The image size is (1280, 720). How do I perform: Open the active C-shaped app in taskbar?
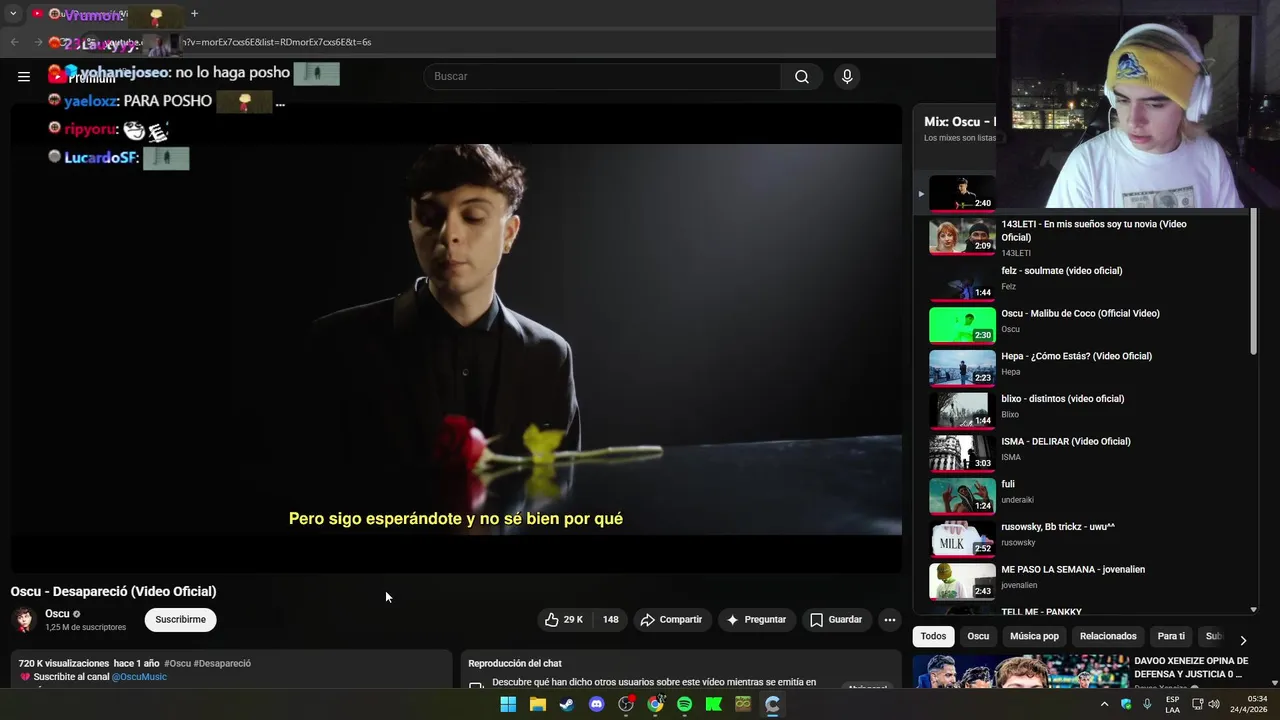(772, 704)
